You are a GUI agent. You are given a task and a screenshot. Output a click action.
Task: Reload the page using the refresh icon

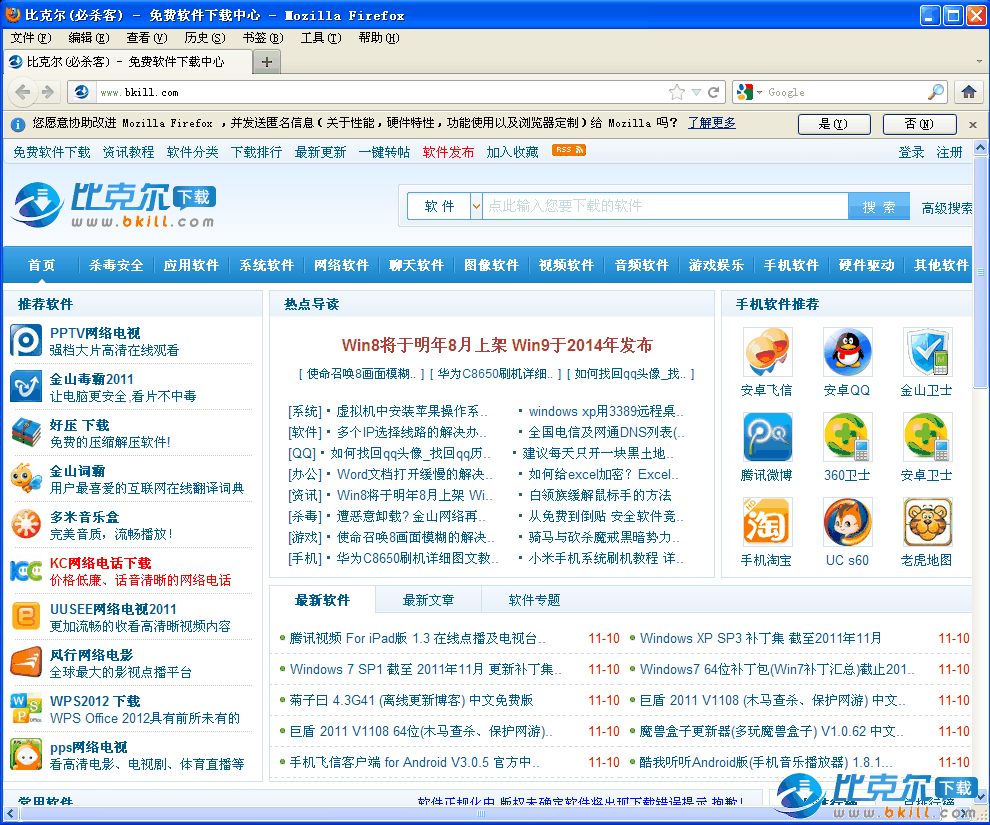pyautogui.click(x=714, y=92)
